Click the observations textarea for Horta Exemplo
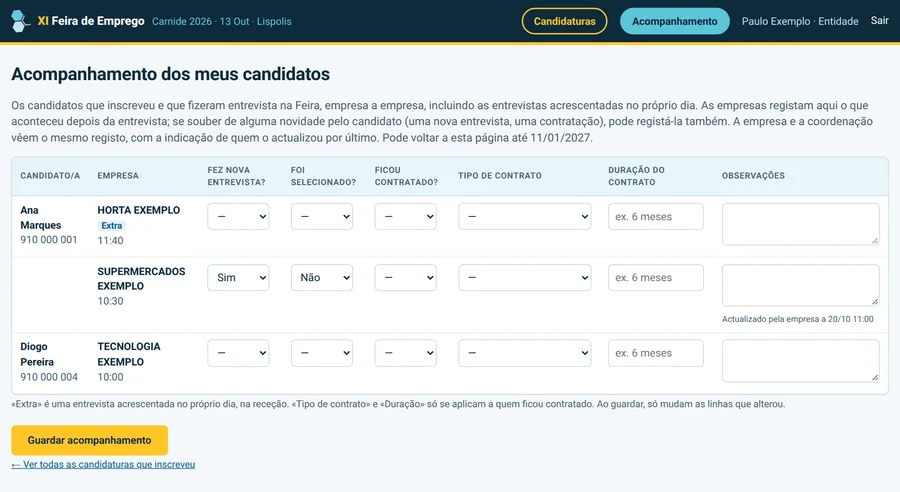900x492 pixels. click(801, 224)
